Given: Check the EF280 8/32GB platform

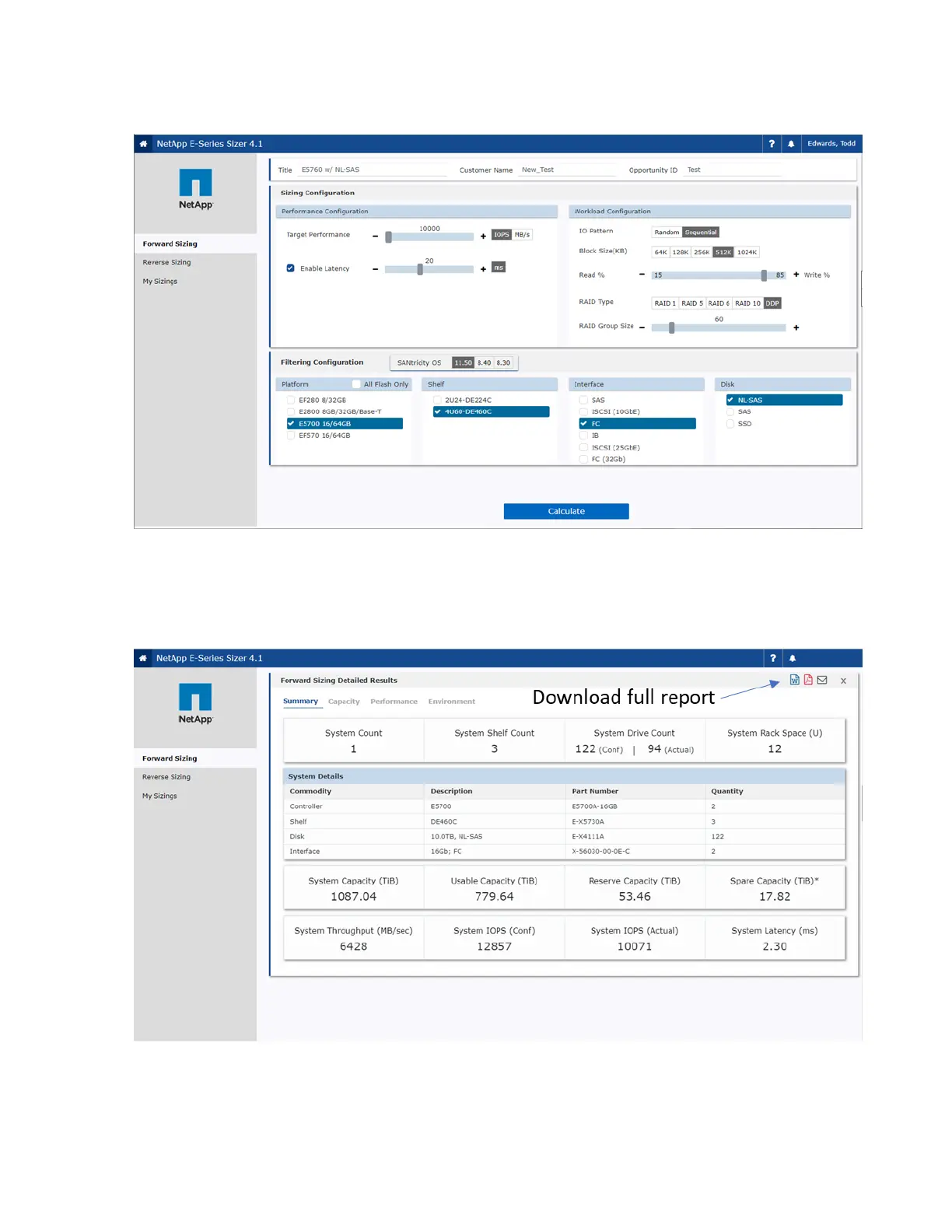Looking at the screenshot, I should (291, 400).
